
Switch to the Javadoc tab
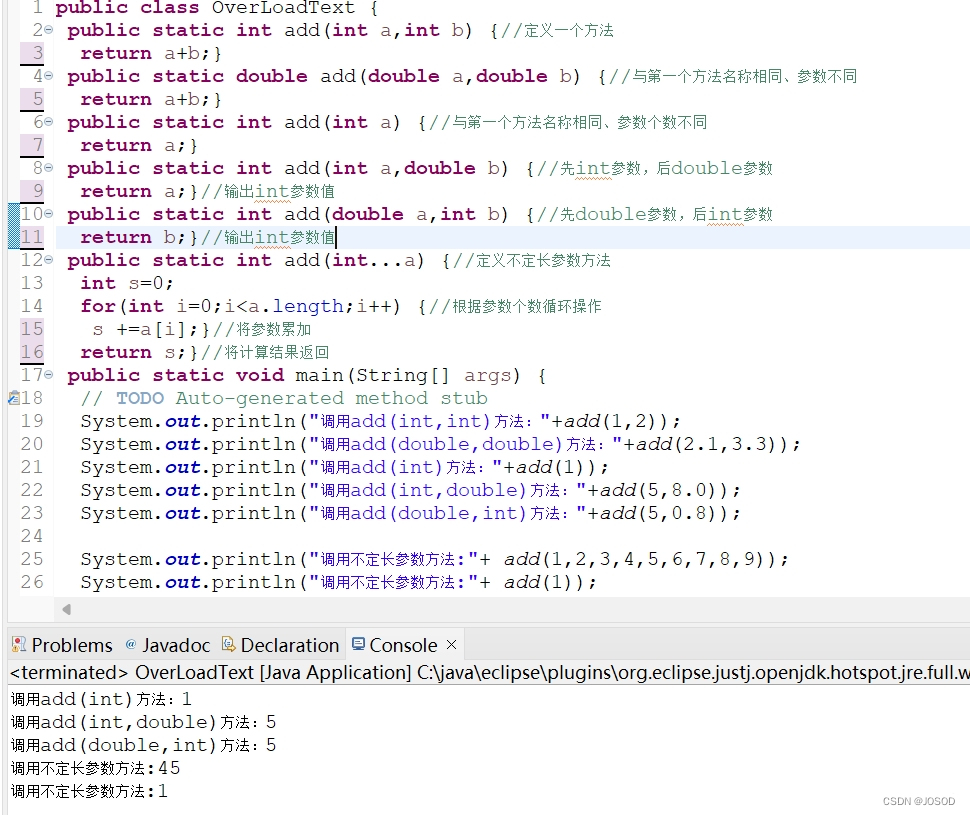[168, 645]
